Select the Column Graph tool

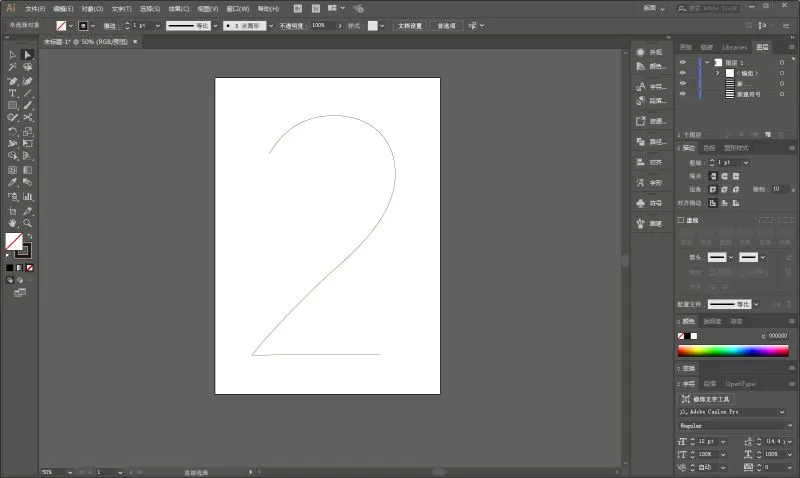[x=28, y=196]
